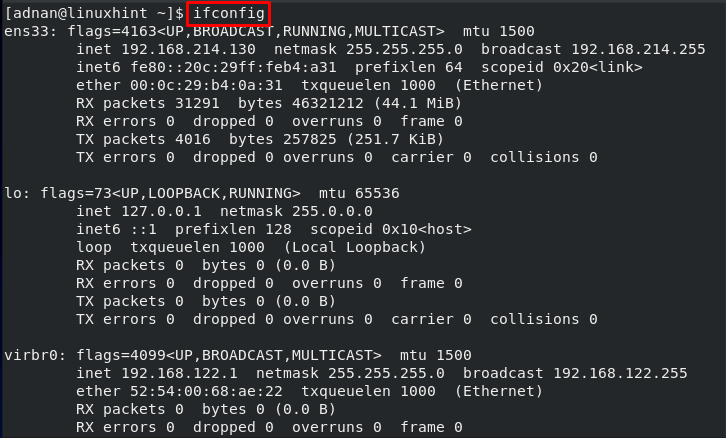
Task: Click the inet6 address fe80::20c:29ff:feb4:a31
Action: pos(233,68)
